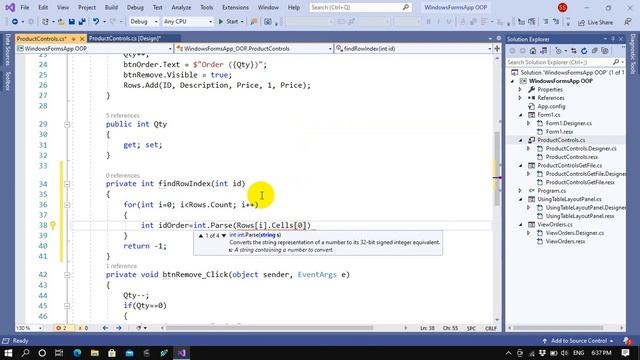The image size is (640, 360).
Task: Open the Debug menu
Action: pos(135,7)
